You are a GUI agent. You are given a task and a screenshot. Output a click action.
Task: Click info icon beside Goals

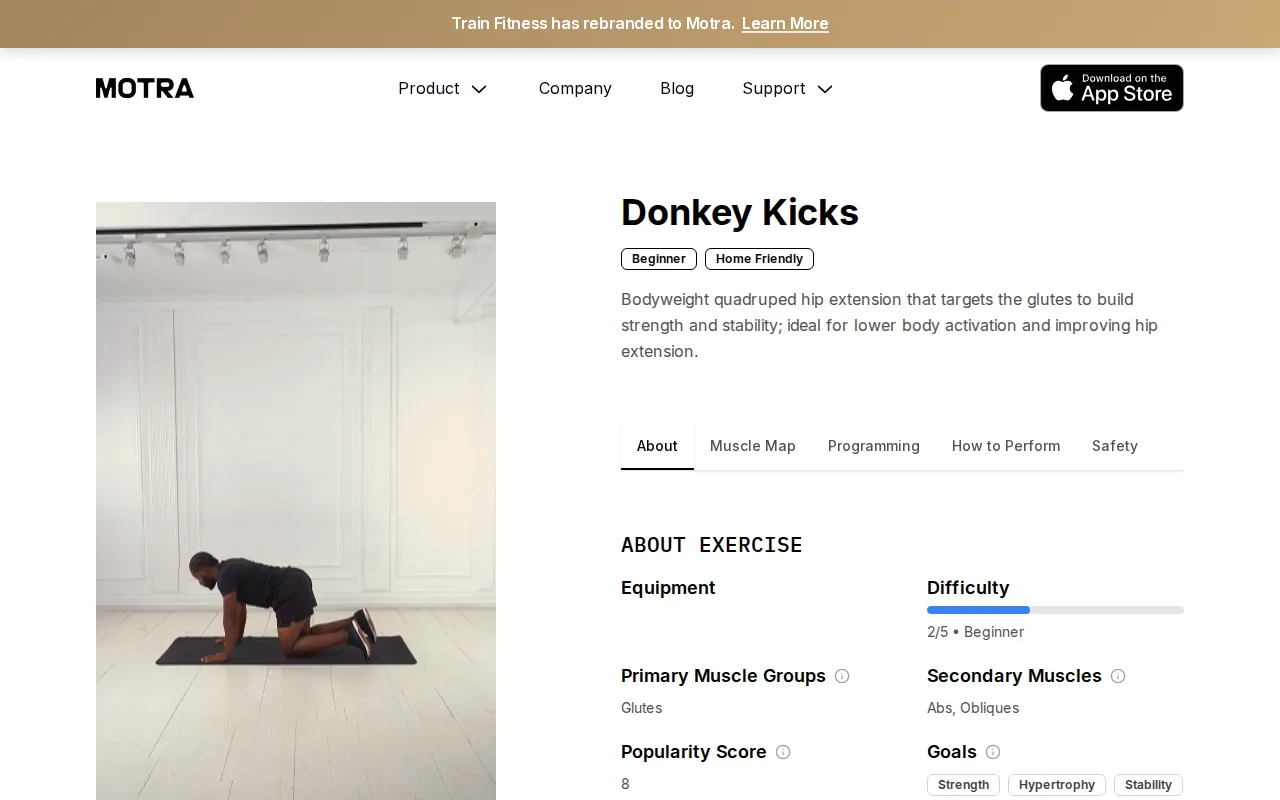coord(993,752)
